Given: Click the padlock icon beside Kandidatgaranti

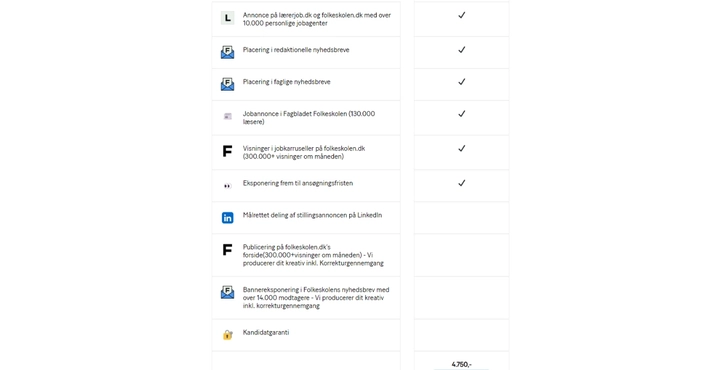Looking at the screenshot, I should click(x=228, y=335).
